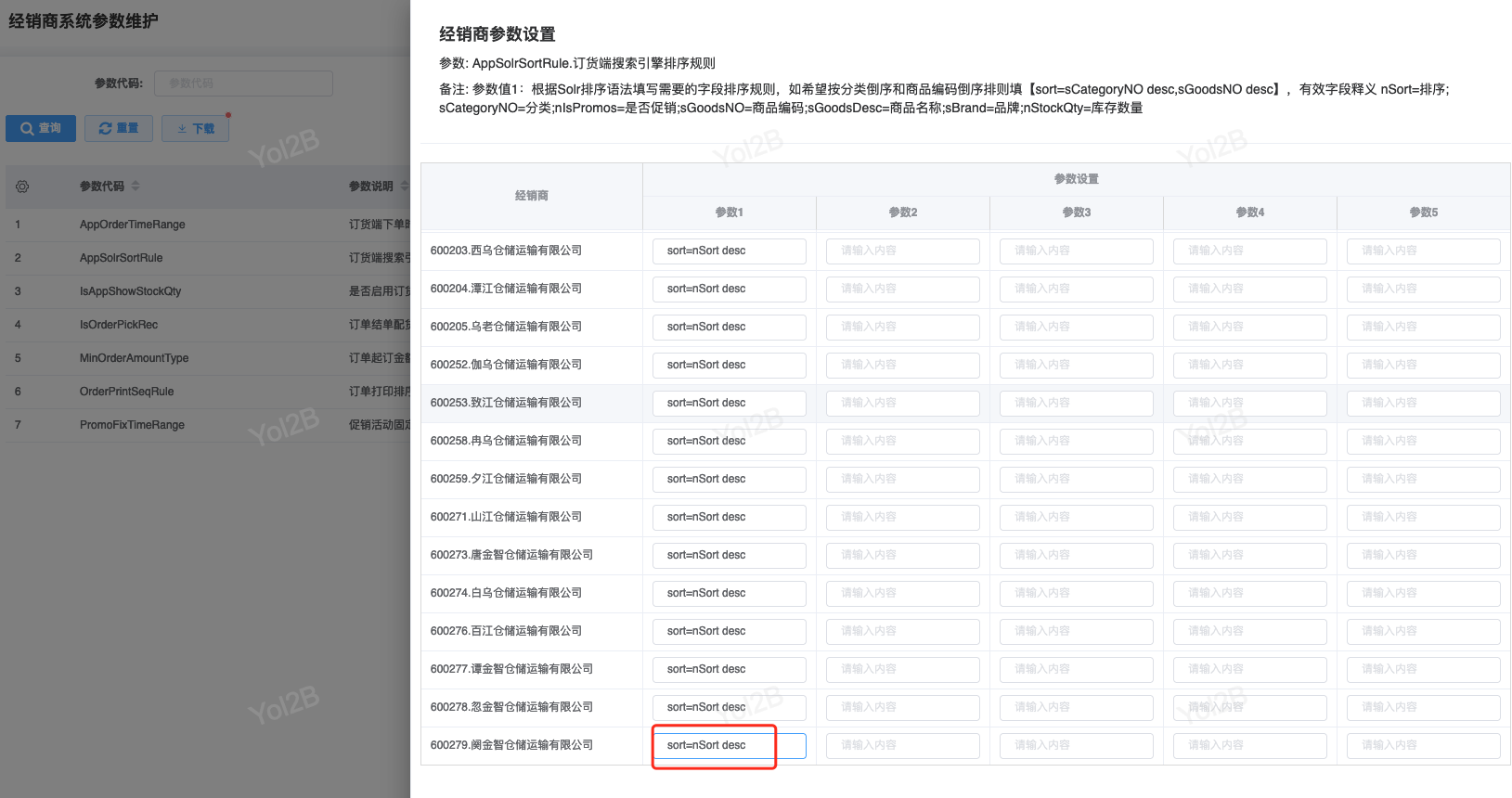Edit 参数1 for 600276.百江仓储运输有限公司

(730, 632)
